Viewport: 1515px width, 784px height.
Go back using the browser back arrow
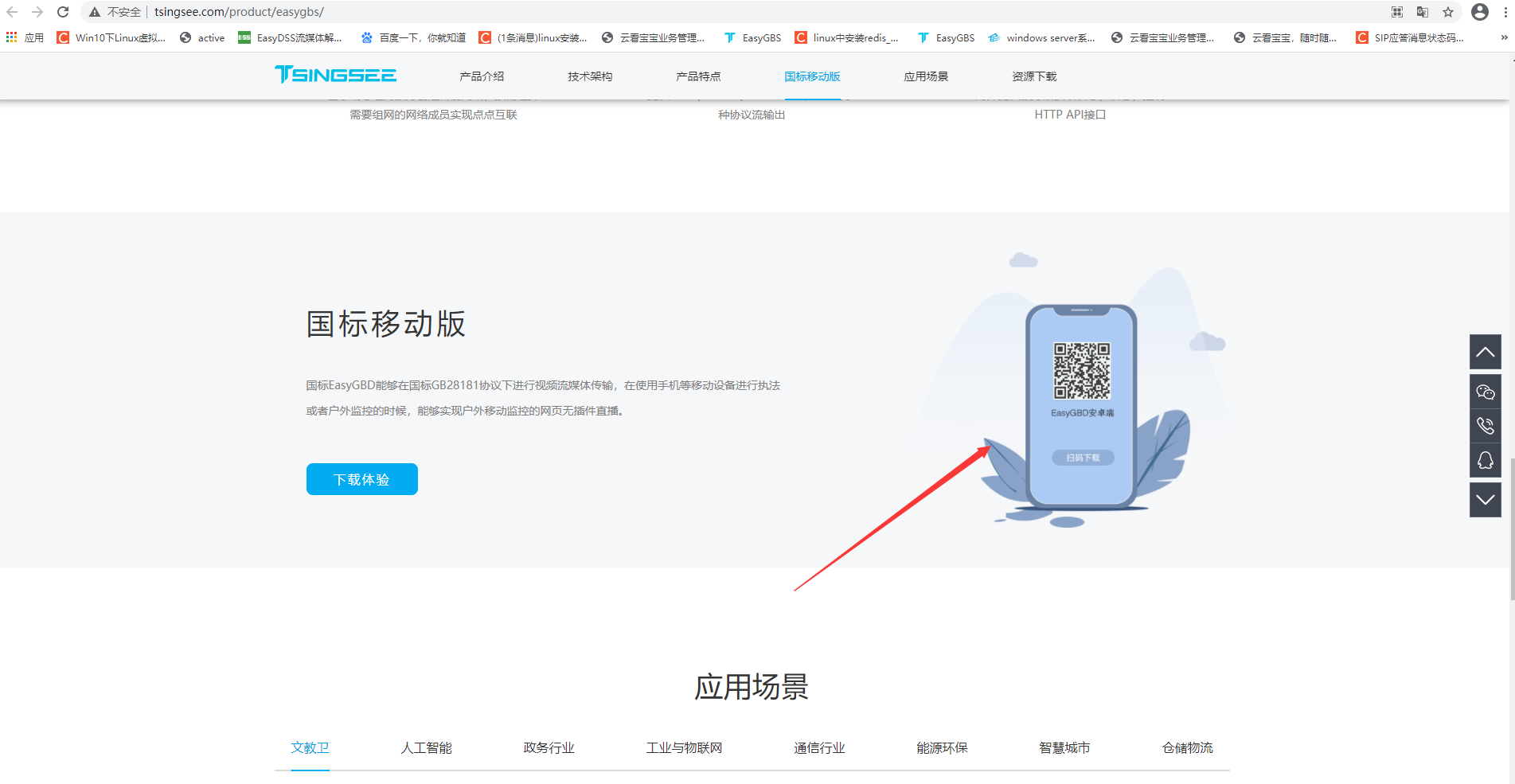[x=12, y=12]
